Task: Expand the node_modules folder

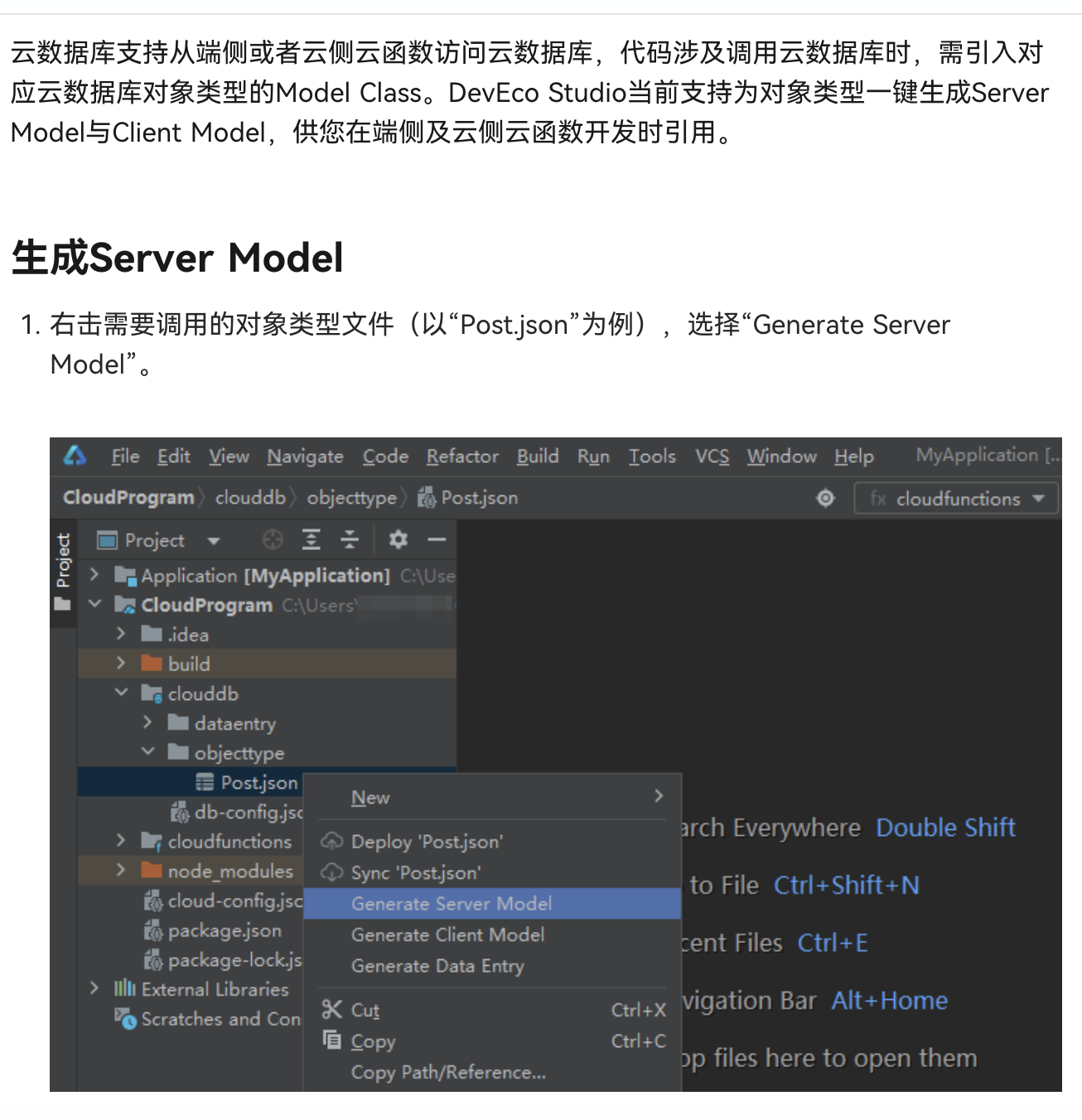Action: [121, 871]
